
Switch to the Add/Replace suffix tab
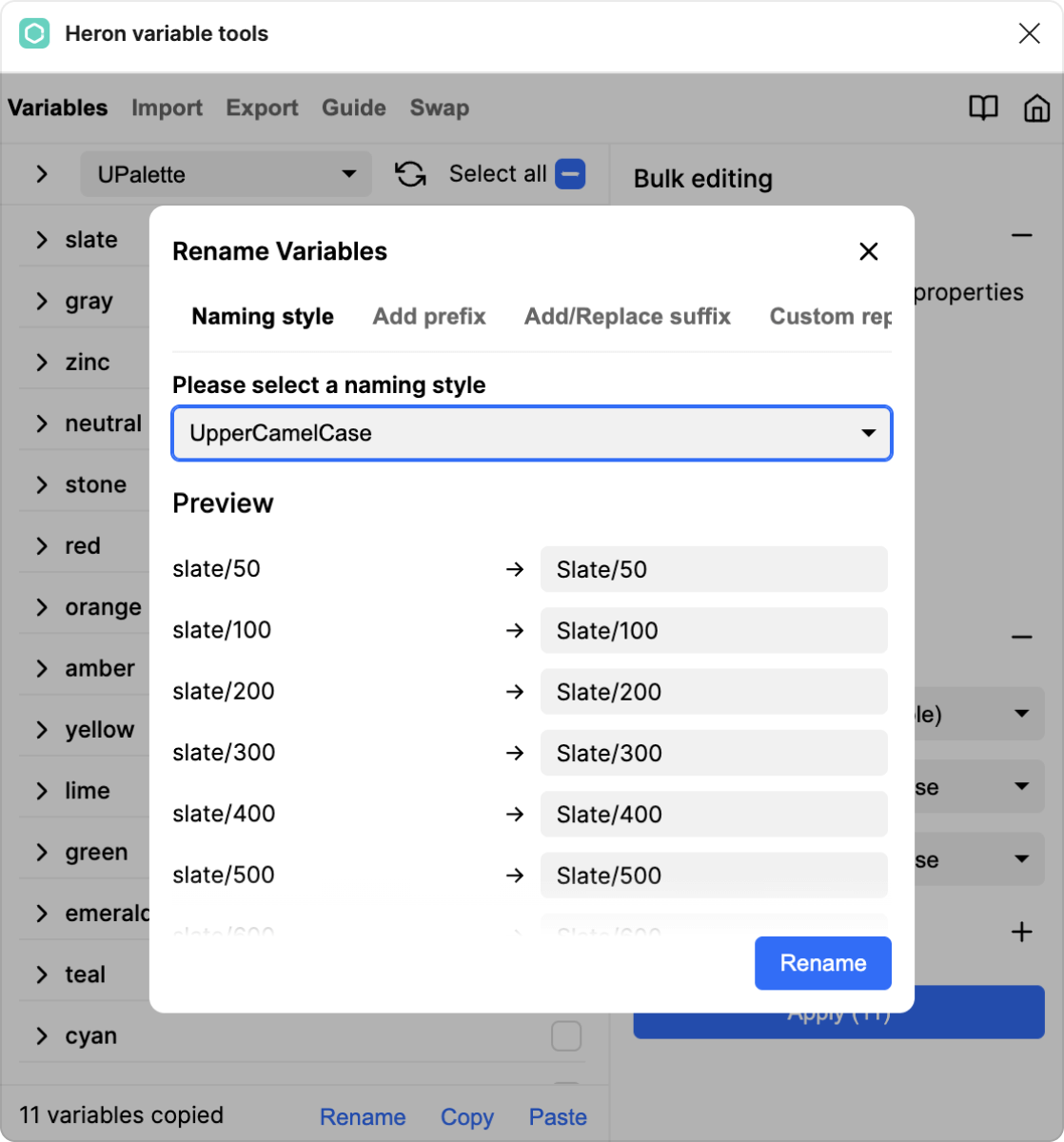tap(627, 317)
